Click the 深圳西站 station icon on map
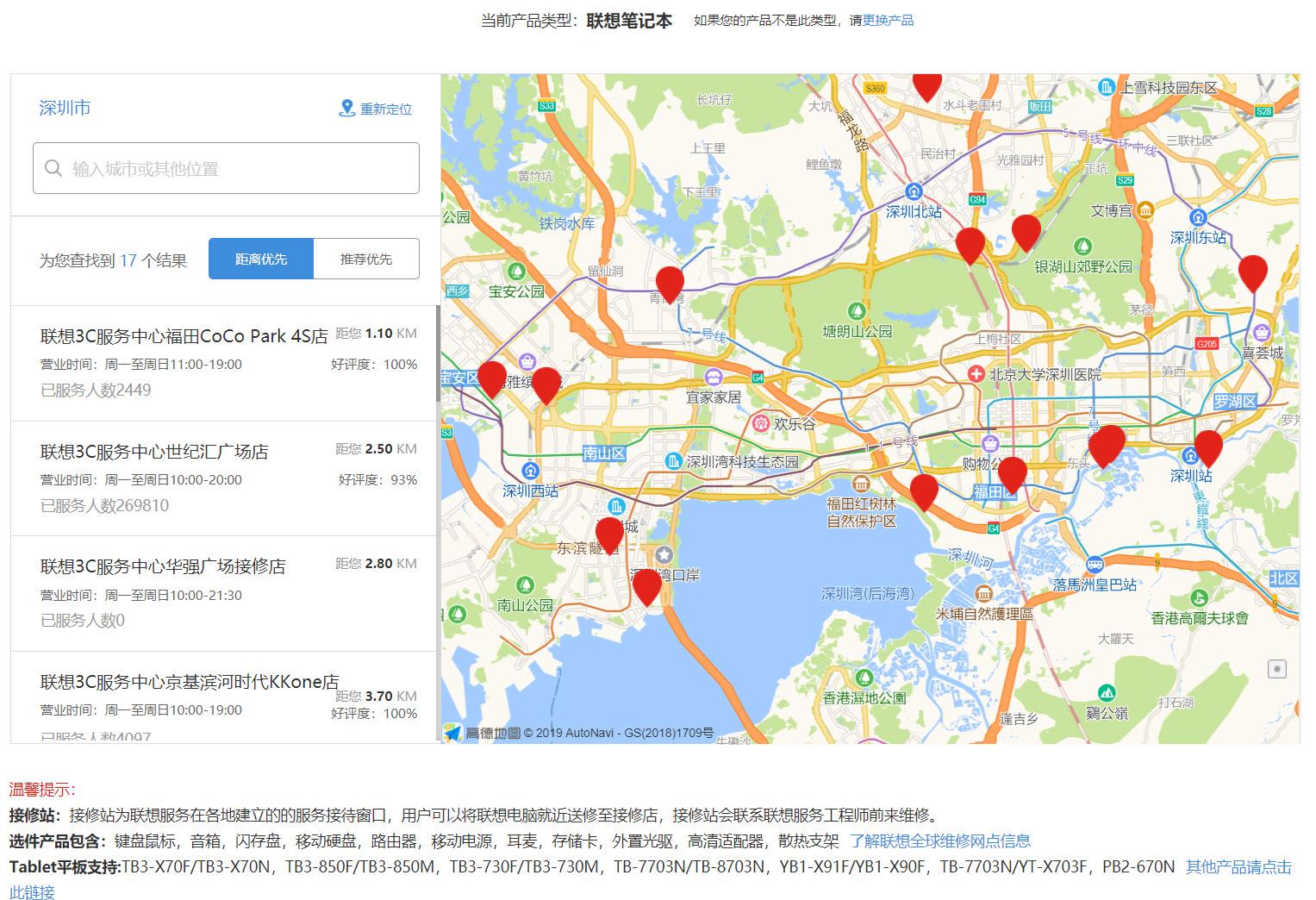This screenshot has width=1316, height=900. tap(530, 471)
